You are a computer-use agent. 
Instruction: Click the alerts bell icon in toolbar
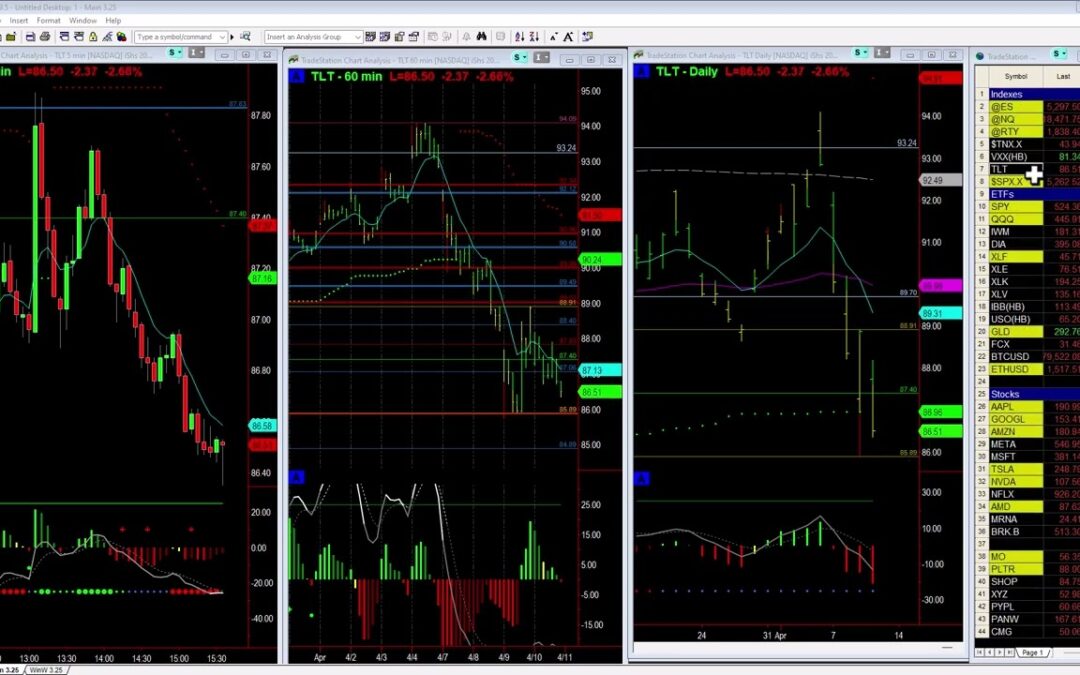click(x=467, y=37)
